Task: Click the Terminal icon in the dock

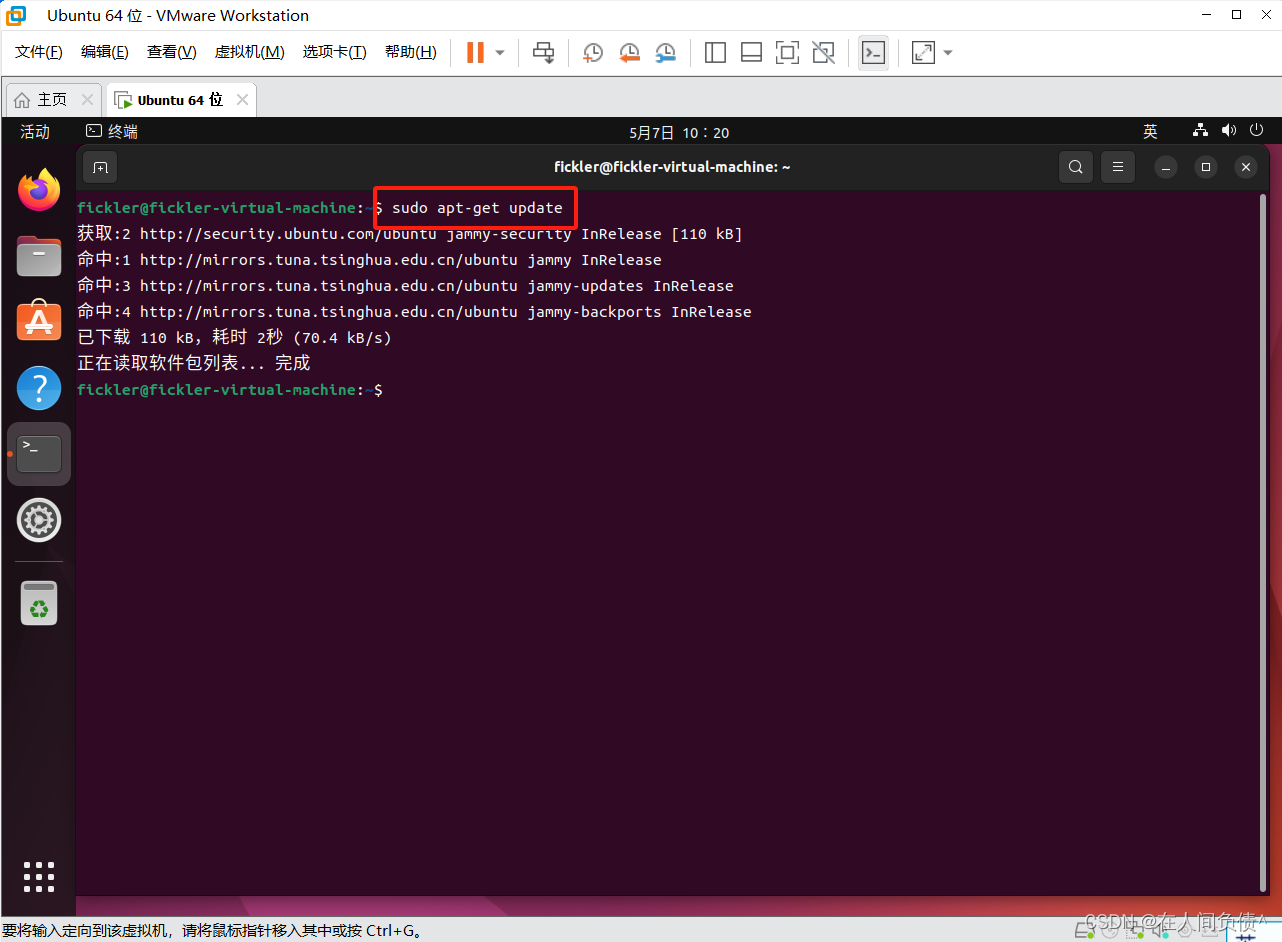Action: tap(39, 454)
